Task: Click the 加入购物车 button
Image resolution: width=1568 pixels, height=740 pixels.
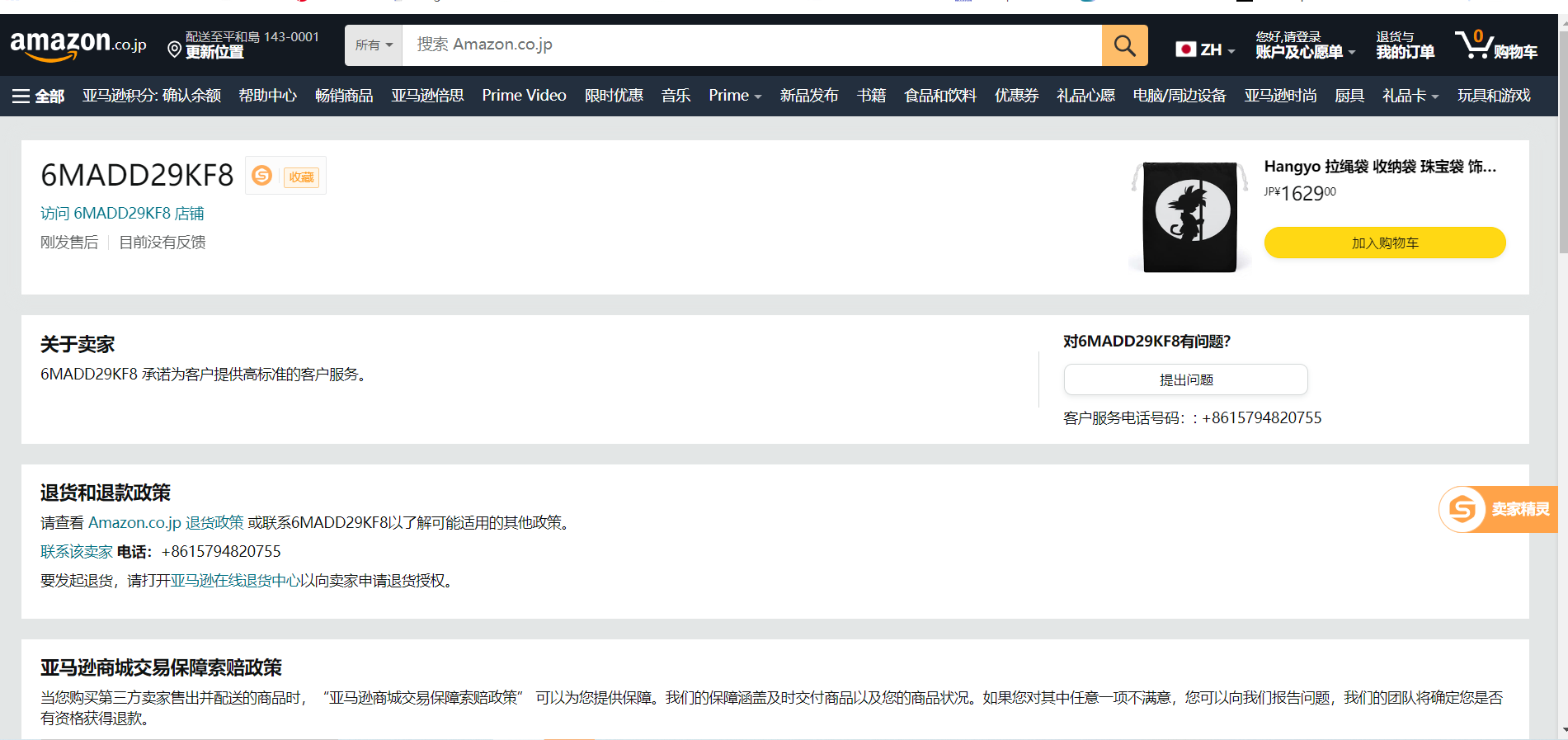Action: click(x=1385, y=243)
